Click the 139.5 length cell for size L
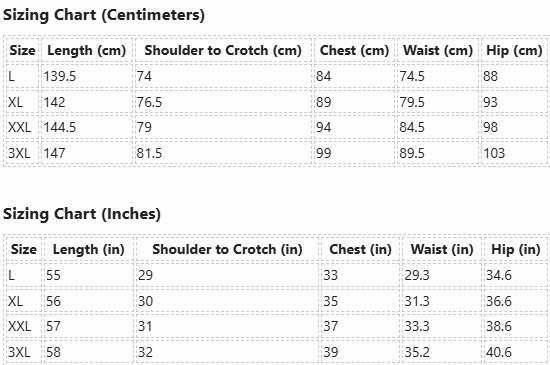Viewport: 550px width, 365px height. (x=60, y=76)
